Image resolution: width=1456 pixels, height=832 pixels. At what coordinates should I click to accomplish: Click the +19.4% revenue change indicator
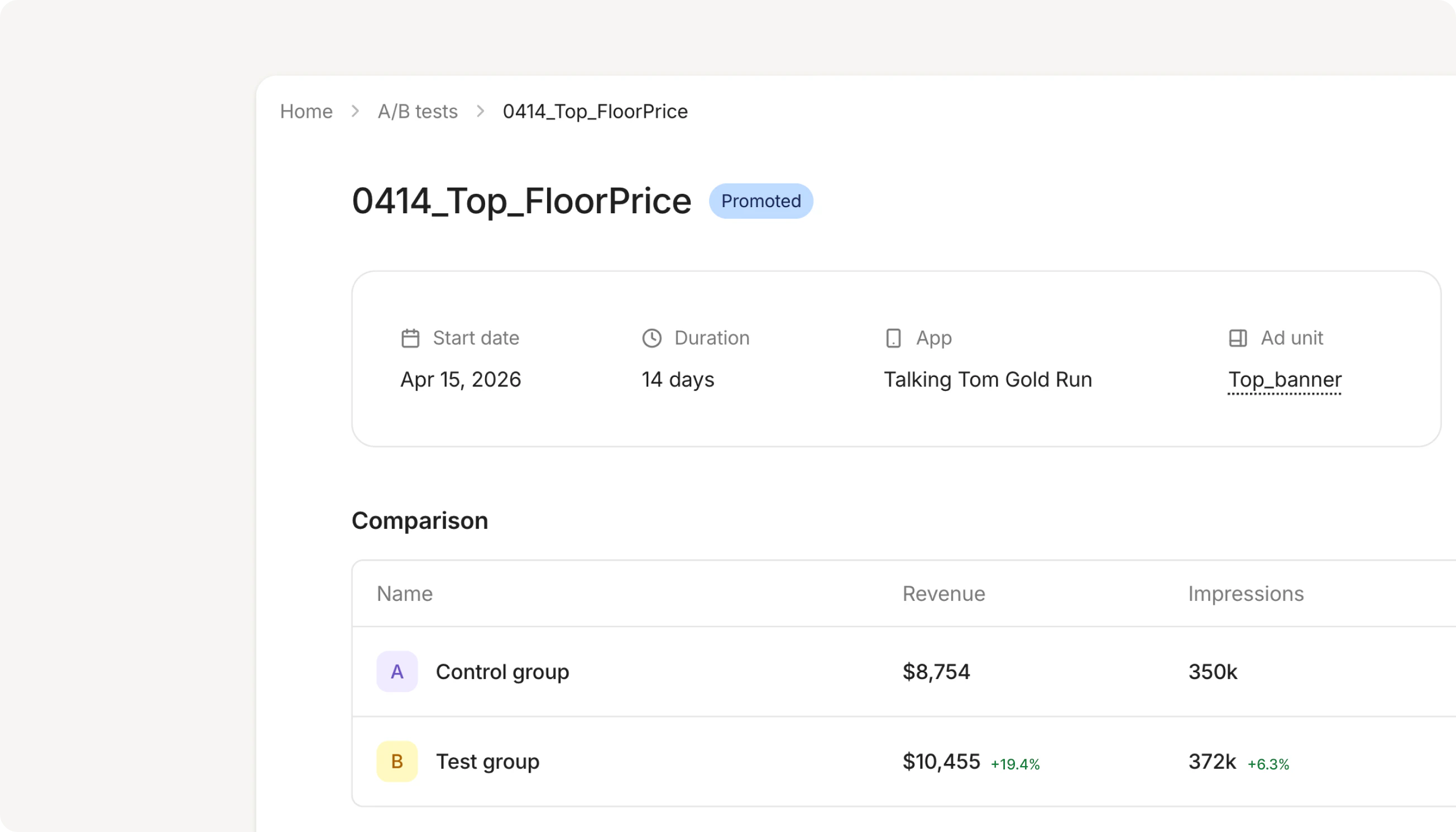(1015, 764)
